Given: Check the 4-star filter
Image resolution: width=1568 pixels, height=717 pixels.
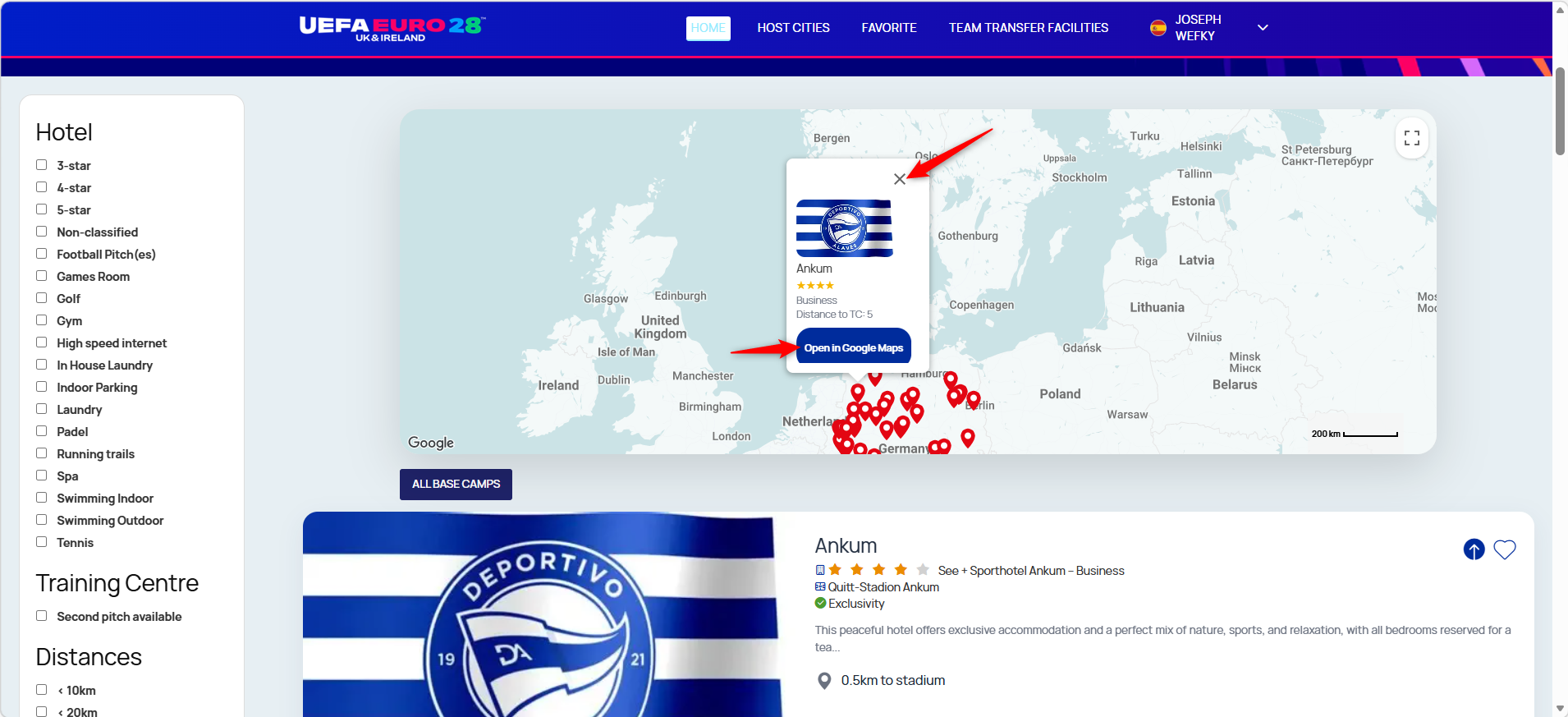Looking at the screenshot, I should pyautogui.click(x=42, y=187).
